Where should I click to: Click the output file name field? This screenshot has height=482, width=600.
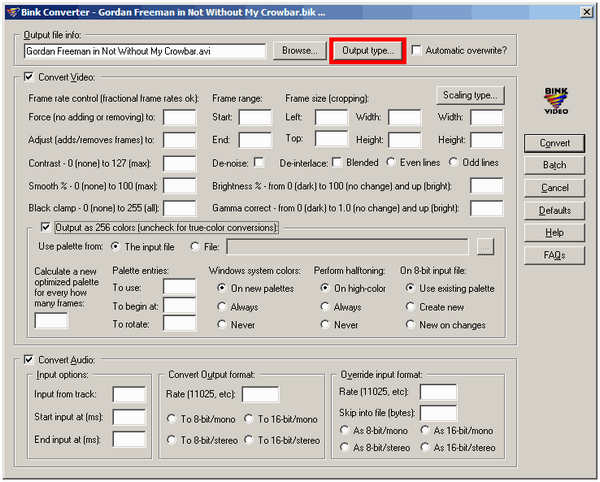click(x=145, y=51)
